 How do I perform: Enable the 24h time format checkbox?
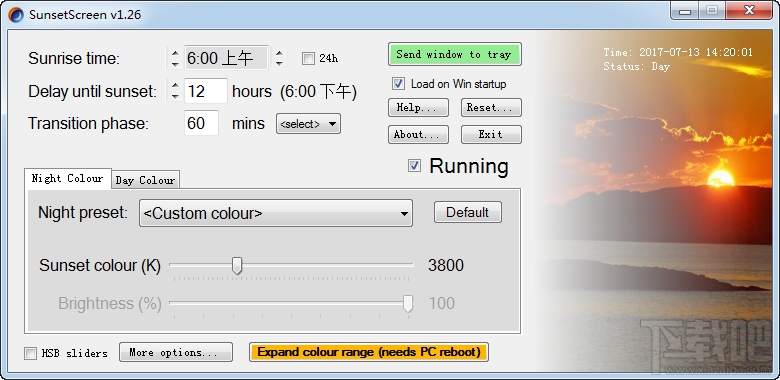pyautogui.click(x=308, y=59)
